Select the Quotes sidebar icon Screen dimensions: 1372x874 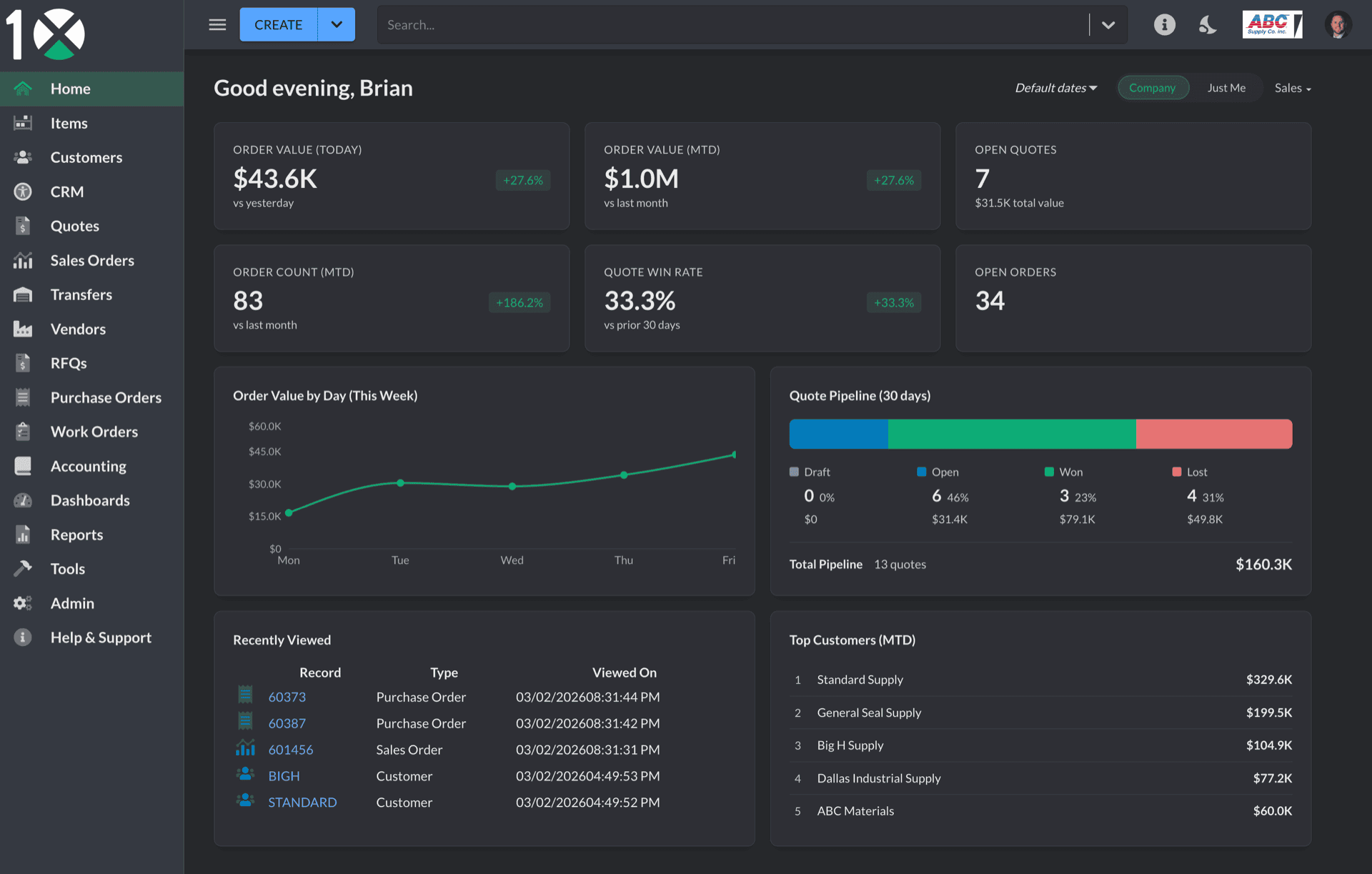[x=23, y=226]
